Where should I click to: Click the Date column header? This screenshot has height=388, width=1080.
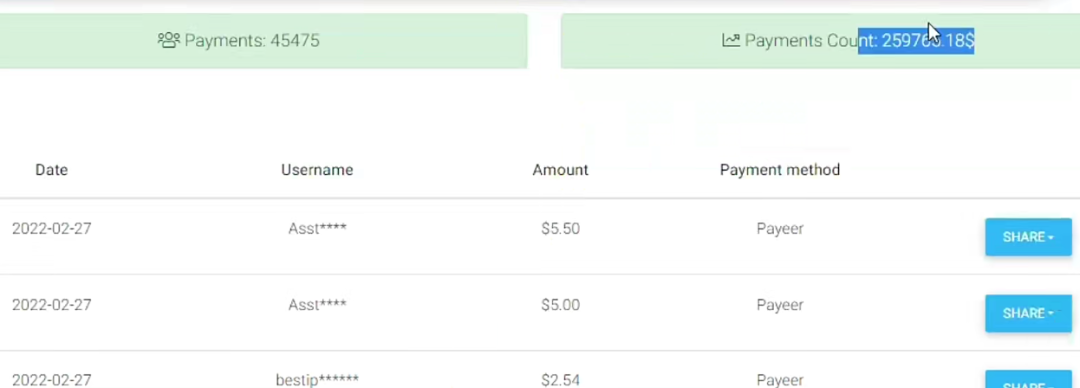click(x=52, y=170)
